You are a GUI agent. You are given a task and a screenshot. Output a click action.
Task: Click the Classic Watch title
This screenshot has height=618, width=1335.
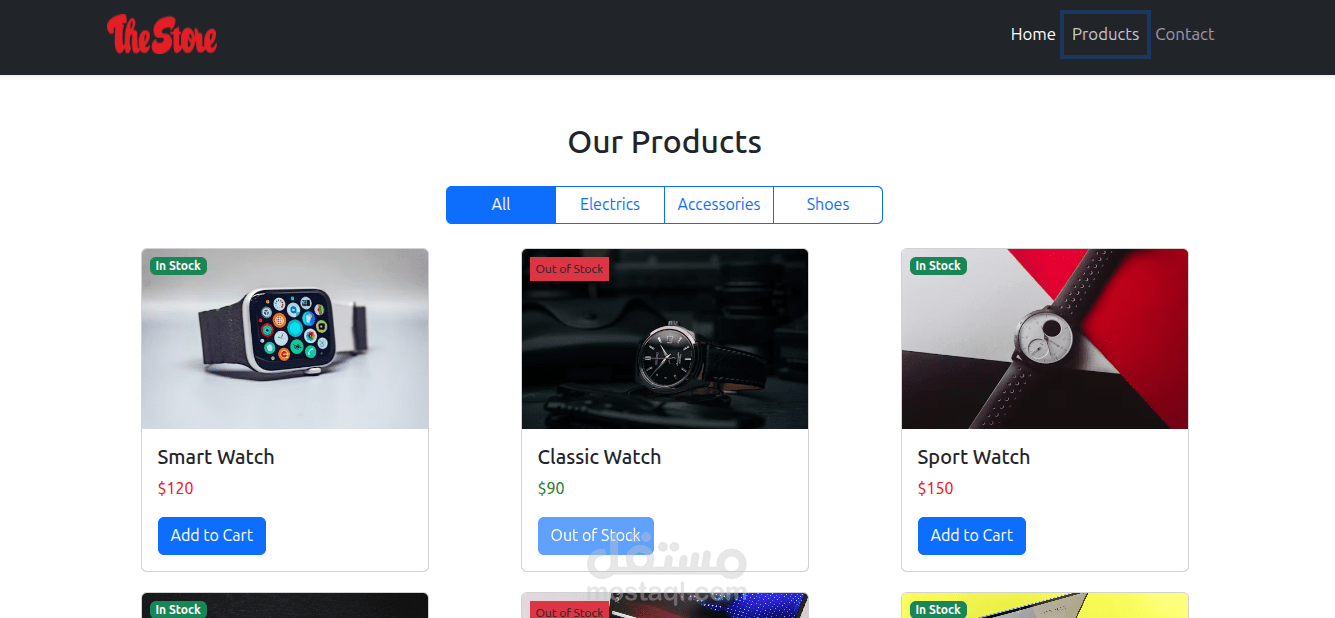click(599, 457)
